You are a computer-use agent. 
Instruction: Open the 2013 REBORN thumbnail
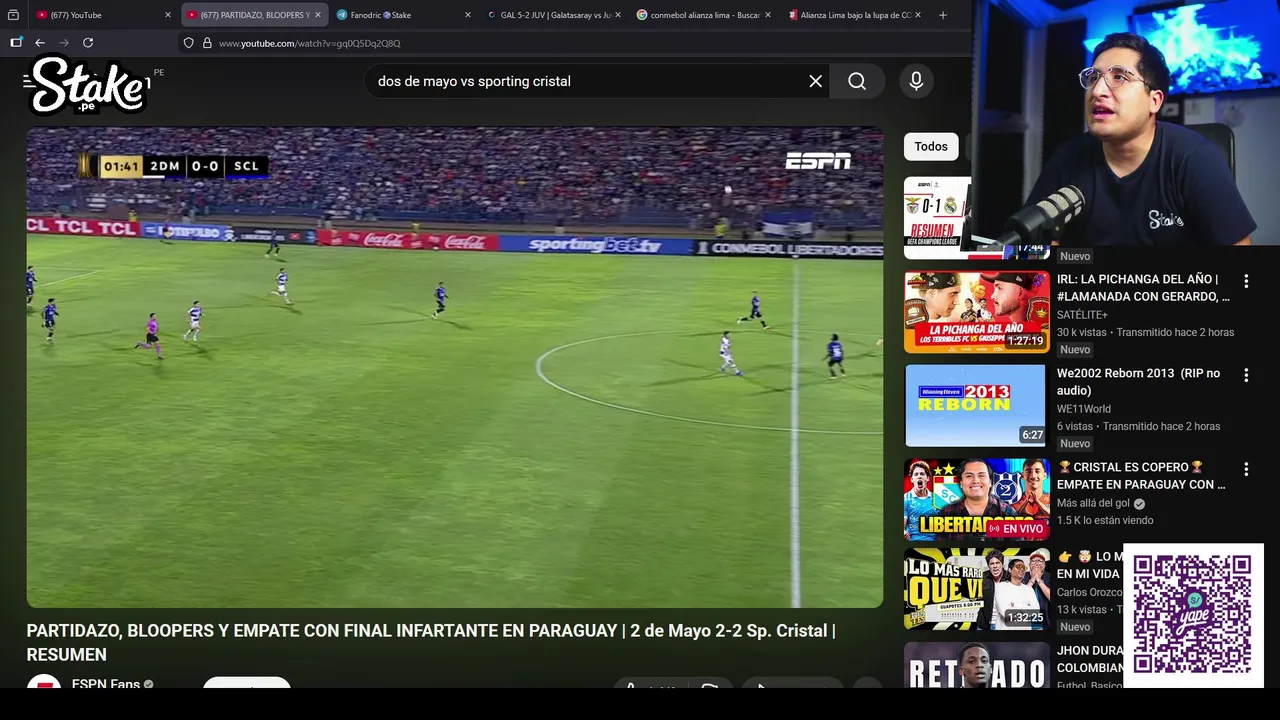[x=977, y=406]
